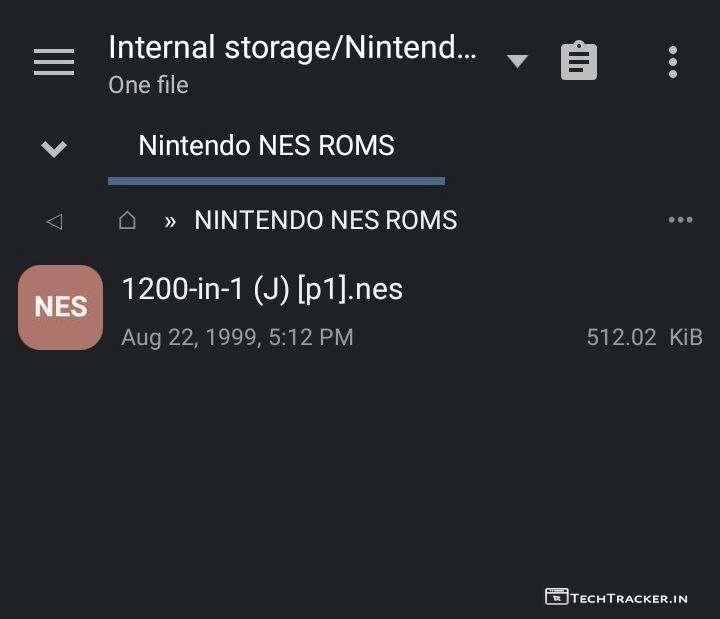This screenshot has width=720, height=619.
Task: Open the vertical three-dot overflow menu
Action: click(673, 62)
